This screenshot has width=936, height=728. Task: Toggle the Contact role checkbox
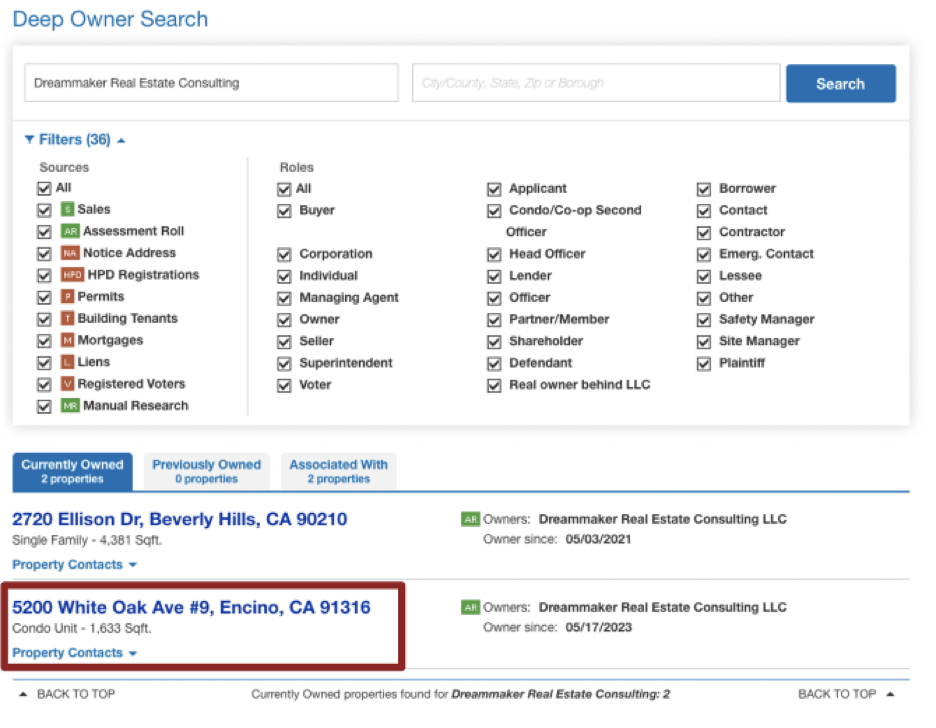(x=704, y=211)
